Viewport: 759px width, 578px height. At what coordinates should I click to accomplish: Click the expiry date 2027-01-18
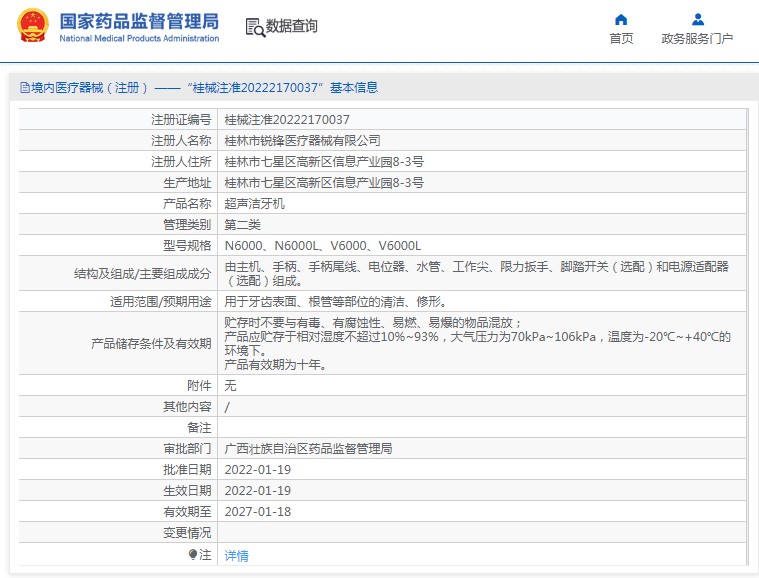257,511
